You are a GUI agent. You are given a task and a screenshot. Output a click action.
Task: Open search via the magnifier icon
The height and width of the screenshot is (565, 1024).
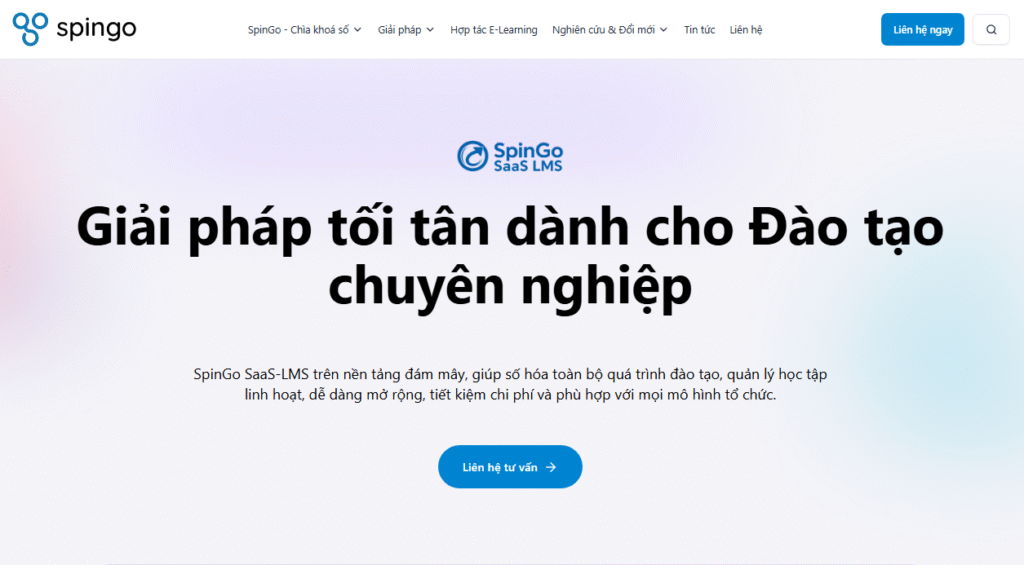click(x=991, y=29)
